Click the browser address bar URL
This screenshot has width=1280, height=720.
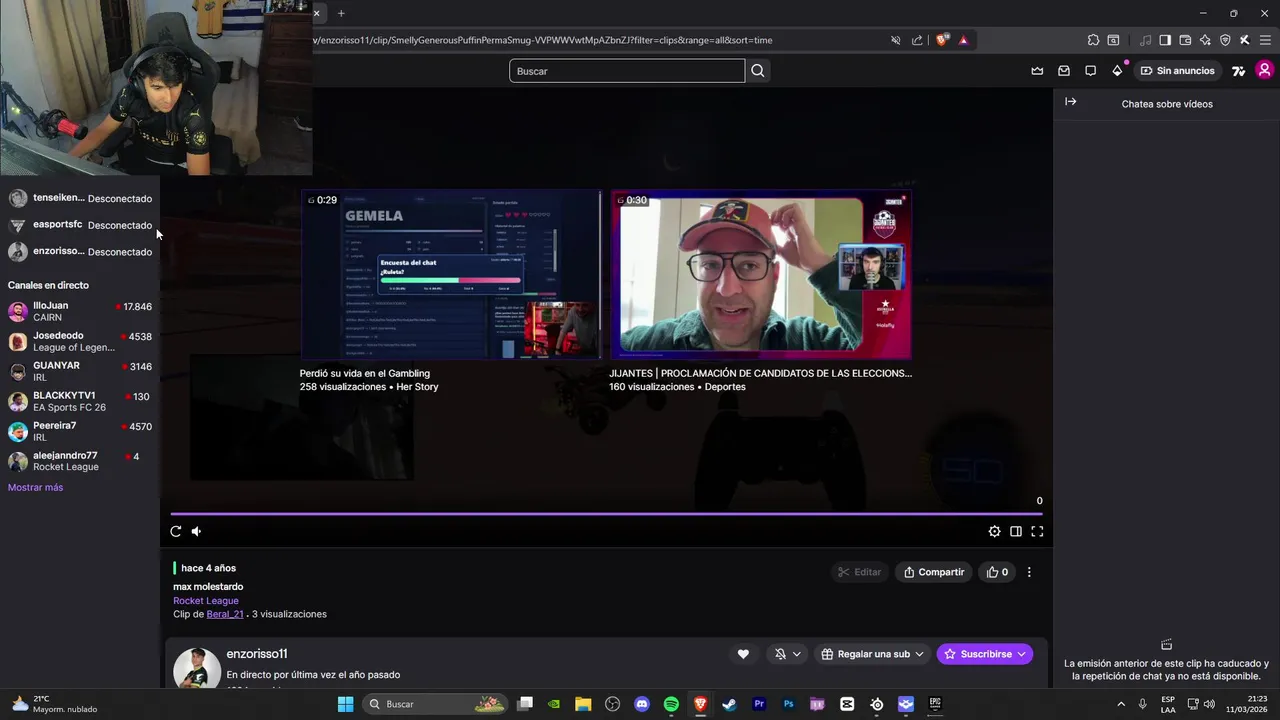tap(542, 40)
